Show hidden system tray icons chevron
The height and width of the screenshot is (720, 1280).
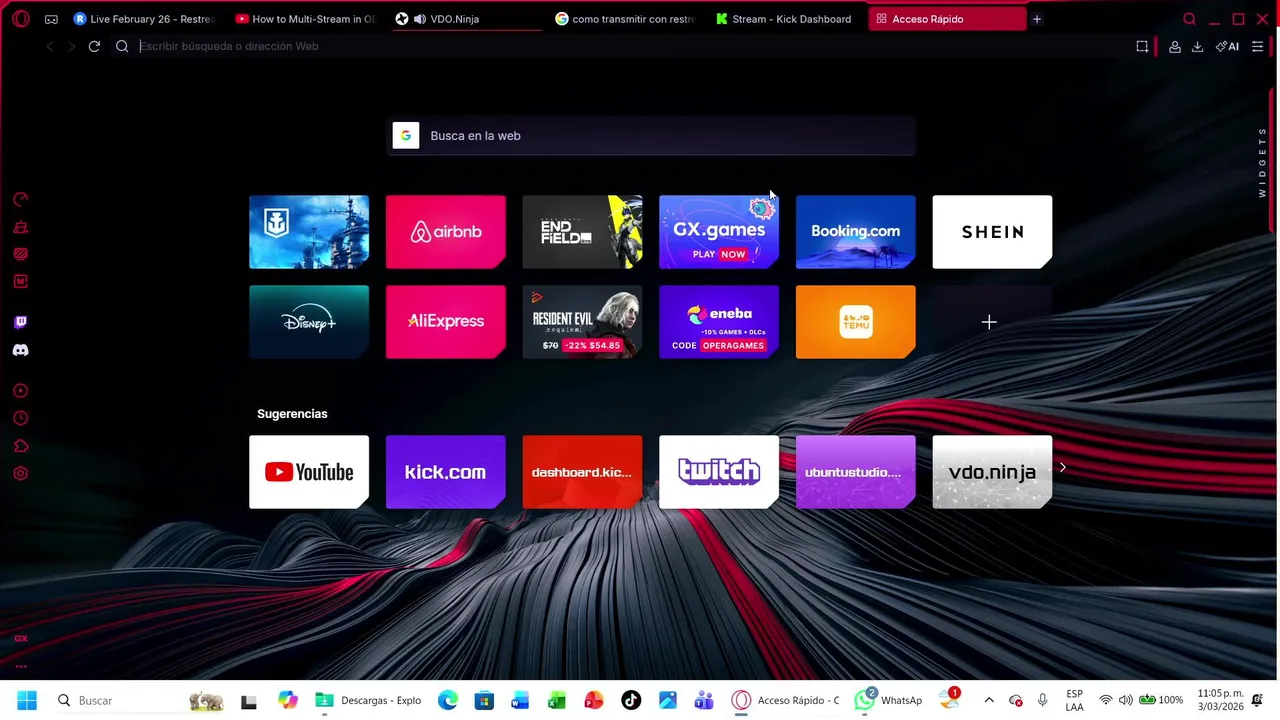tap(989, 700)
